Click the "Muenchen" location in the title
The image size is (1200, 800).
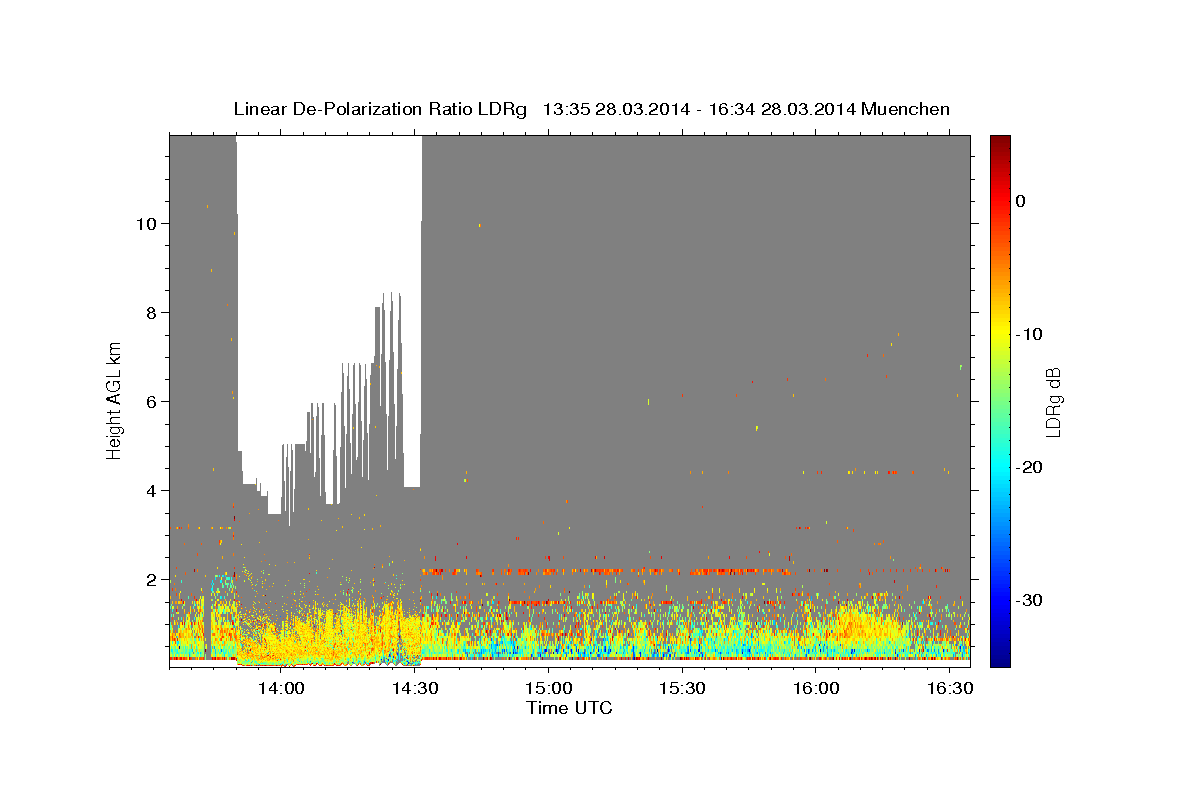[906, 109]
